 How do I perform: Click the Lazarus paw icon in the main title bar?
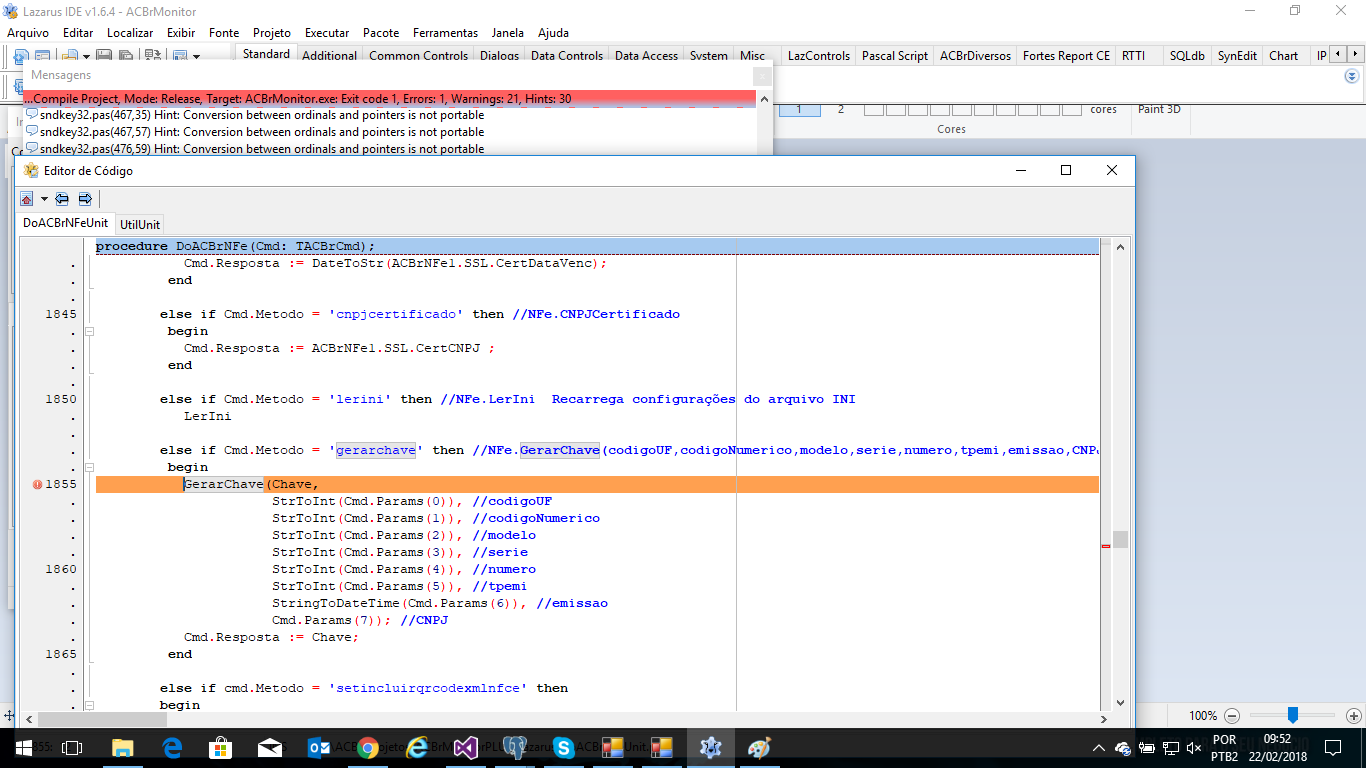(x=12, y=10)
